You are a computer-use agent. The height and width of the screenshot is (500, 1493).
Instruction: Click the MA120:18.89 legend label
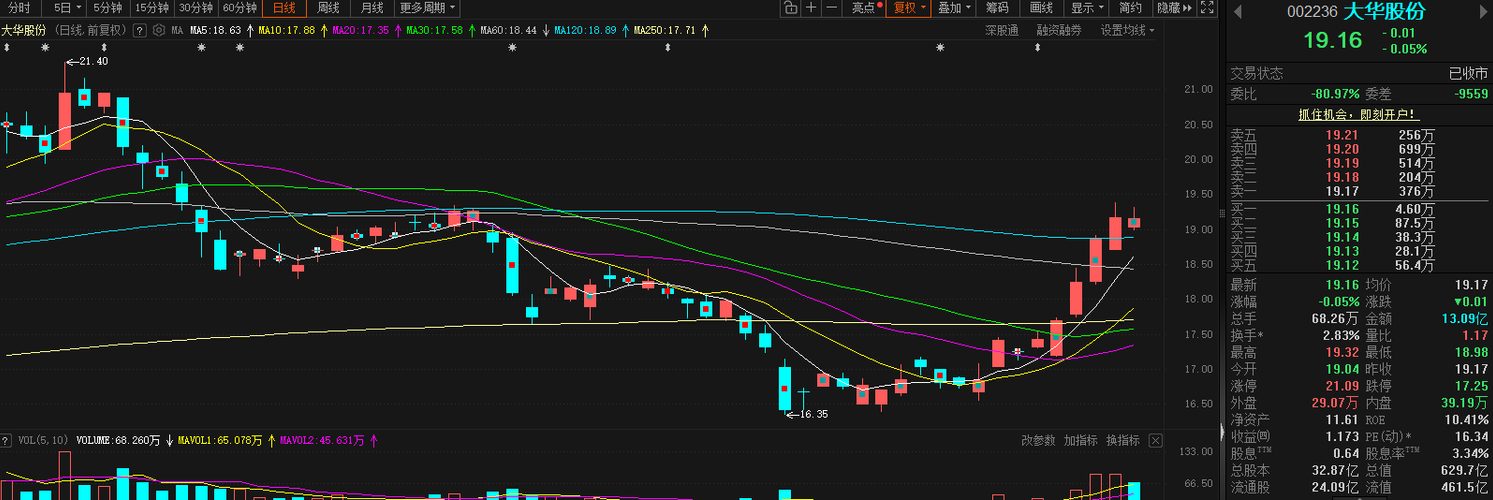tap(587, 30)
